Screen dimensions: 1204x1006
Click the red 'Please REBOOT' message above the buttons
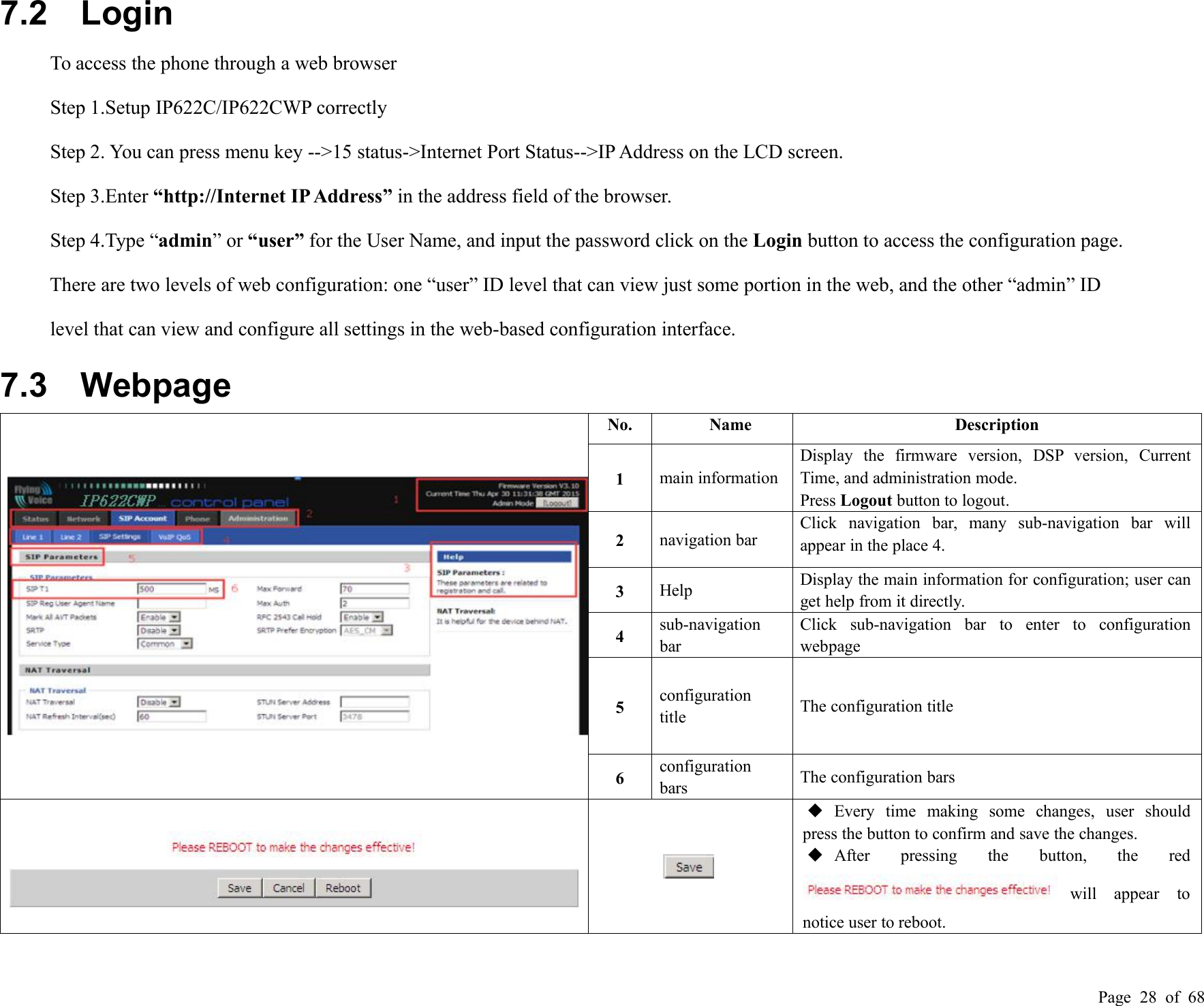click(293, 847)
